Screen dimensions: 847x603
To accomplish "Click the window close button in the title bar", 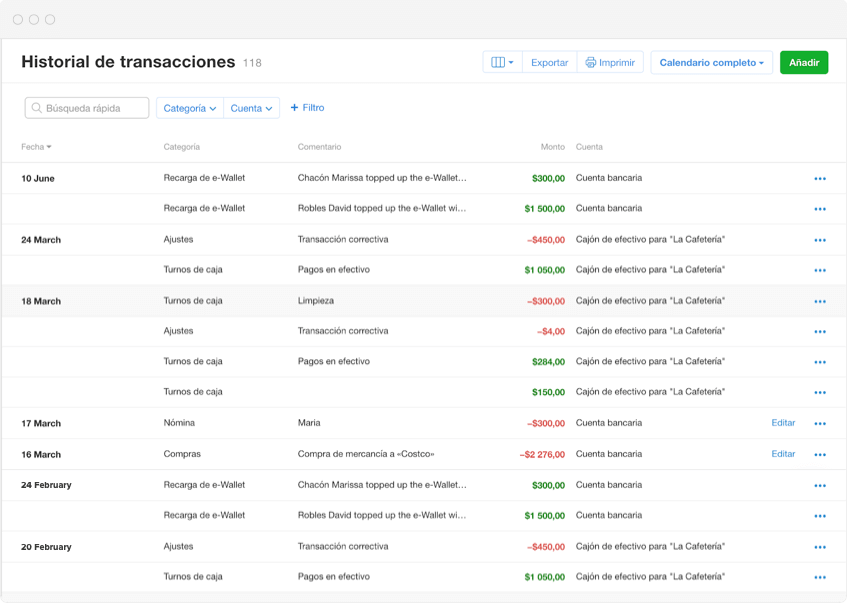I will (x=18, y=19).
